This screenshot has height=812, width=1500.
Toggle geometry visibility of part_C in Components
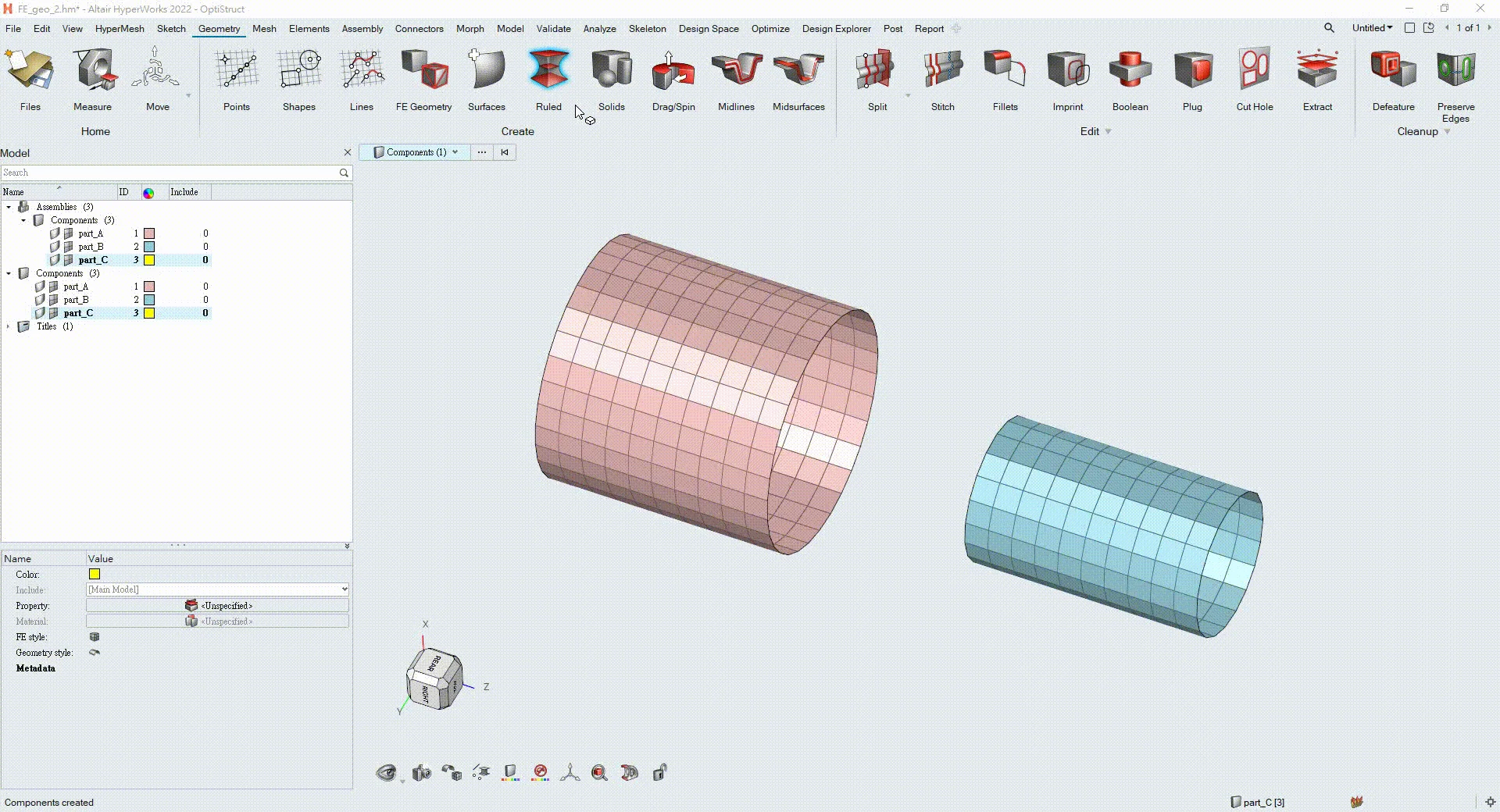coord(40,313)
